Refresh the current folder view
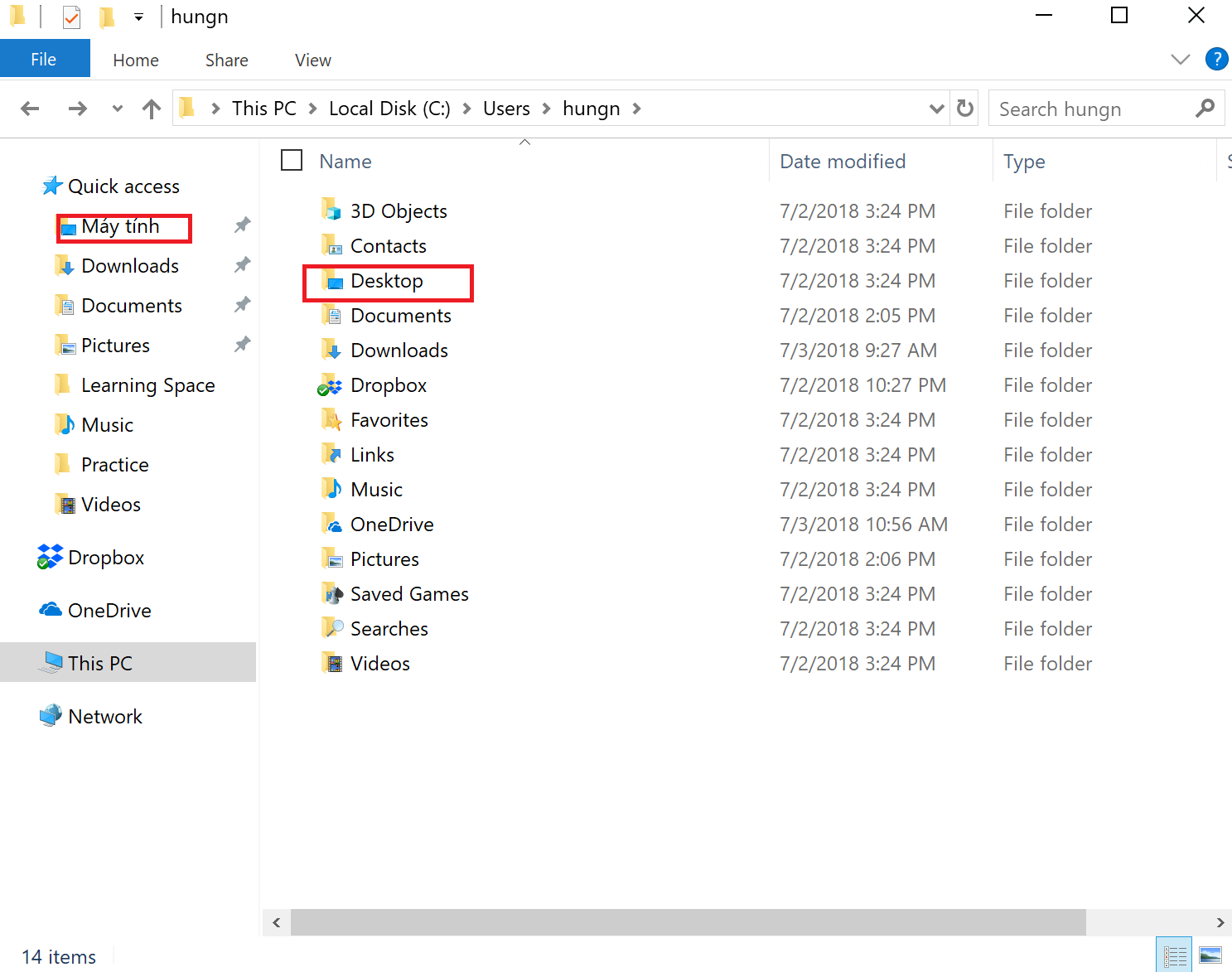Image resolution: width=1232 pixels, height=972 pixels. coord(965,109)
